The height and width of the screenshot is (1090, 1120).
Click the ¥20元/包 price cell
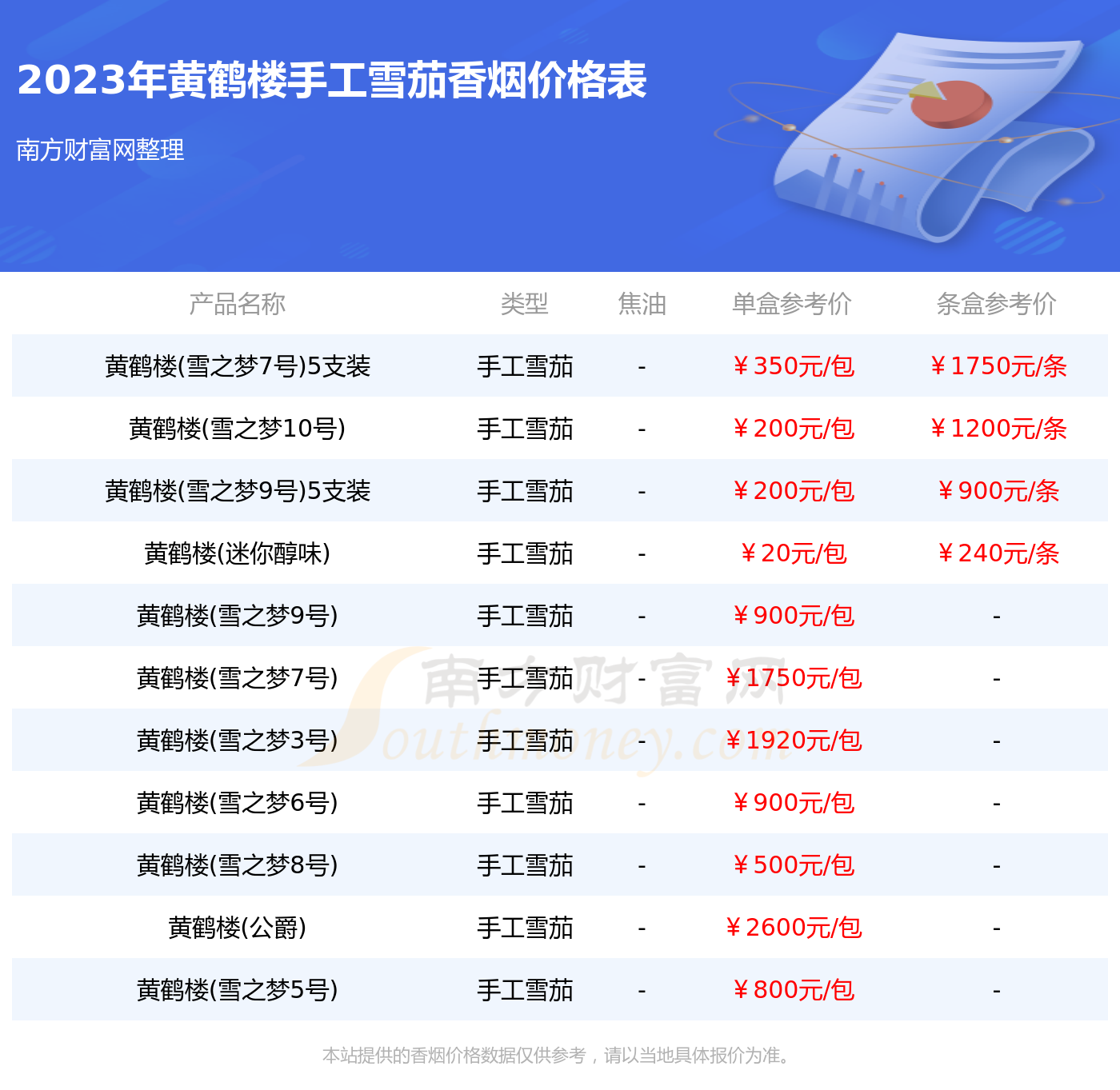[793, 553]
